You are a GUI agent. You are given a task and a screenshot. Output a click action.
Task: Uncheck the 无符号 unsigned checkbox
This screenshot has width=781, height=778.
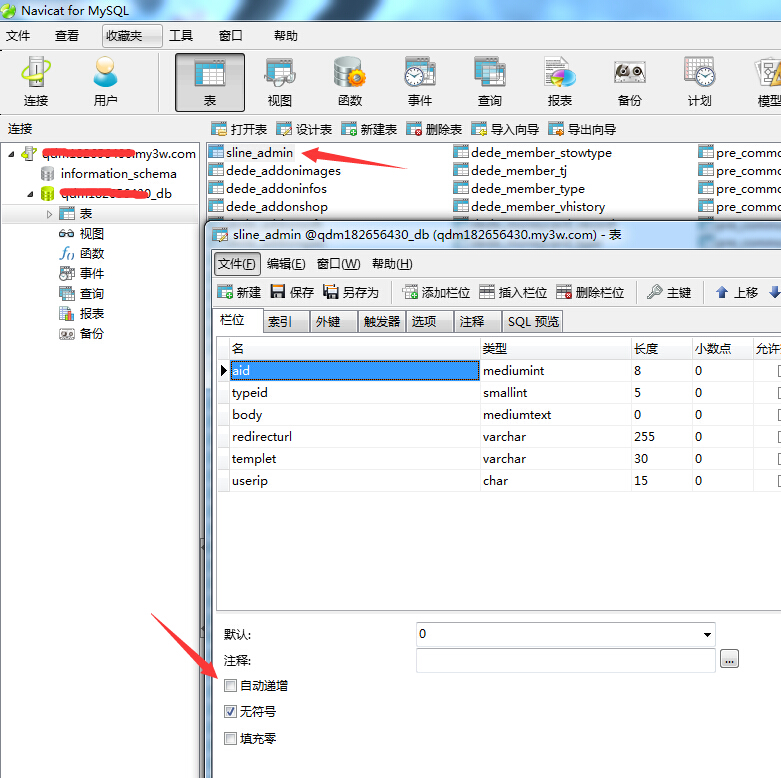click(x=231, y=712)
